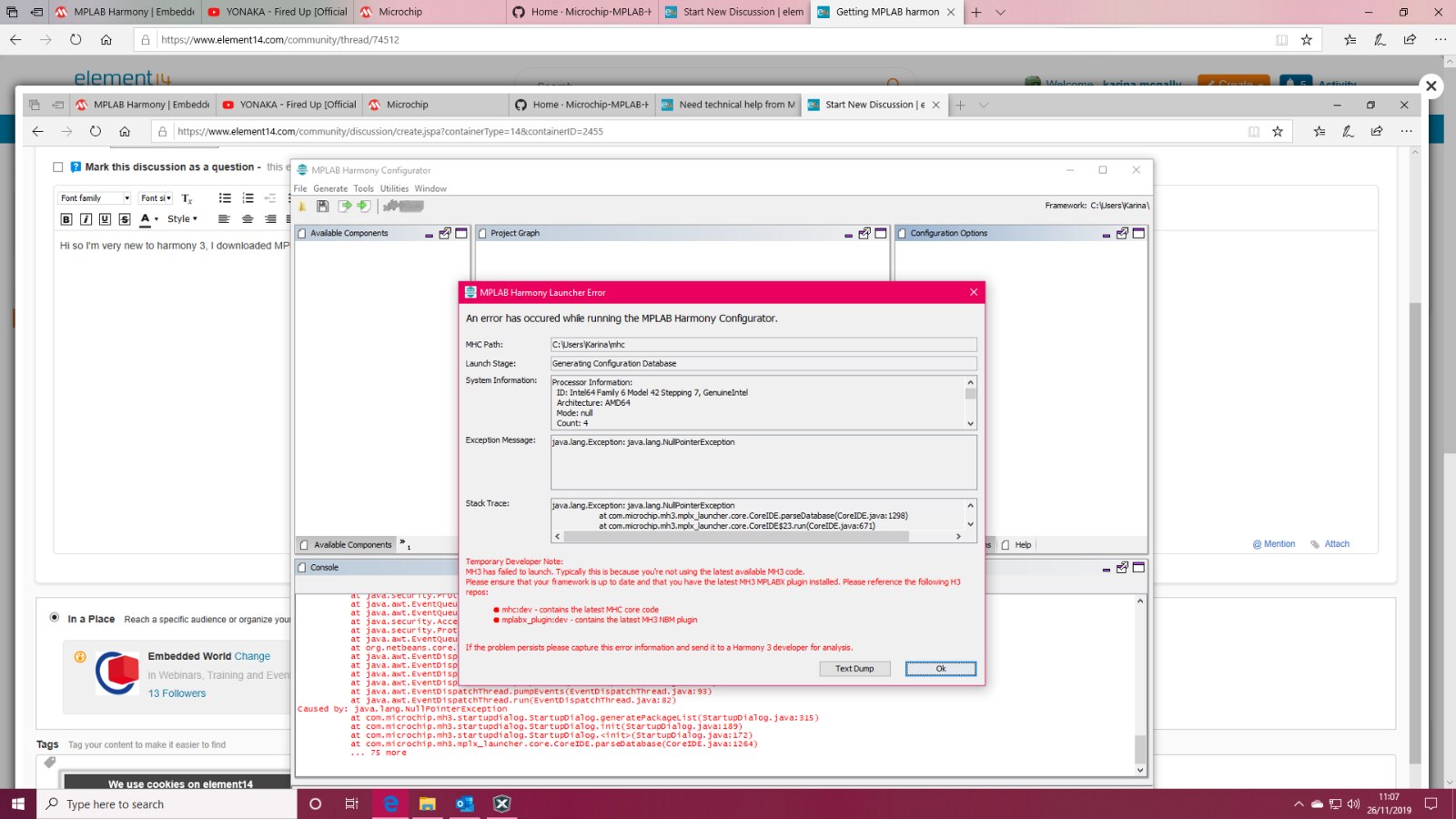Expand the hidden tabs chevron beside Available Components tab
Image resolution: width=1456 pixels, height=819 pixels.
(x=403, y=543)
